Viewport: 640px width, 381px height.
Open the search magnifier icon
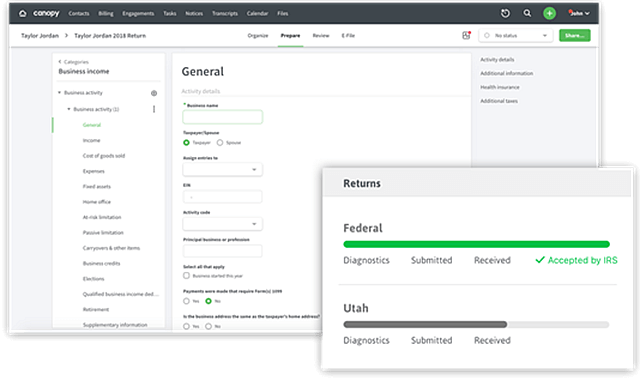[527, 13]
